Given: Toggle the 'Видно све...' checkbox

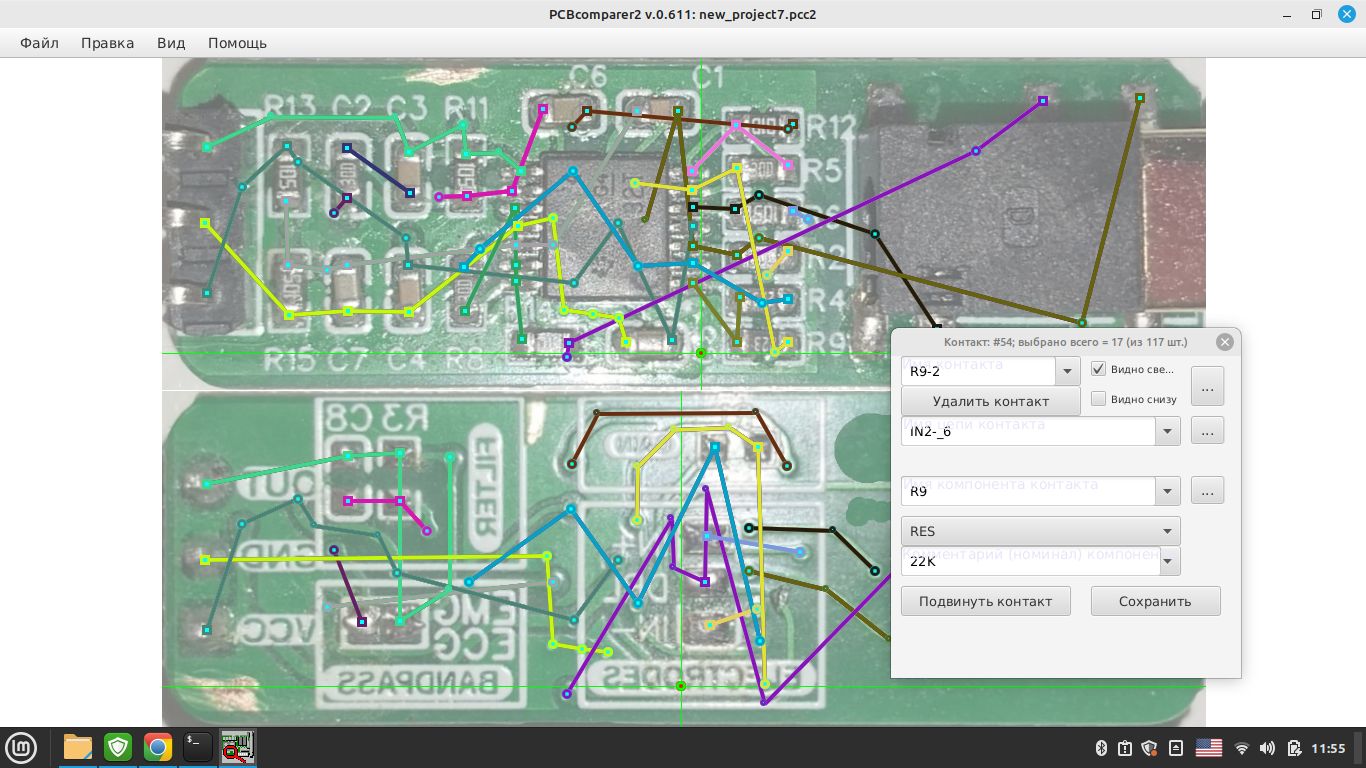Looking at the screenshot, I should [1098, 369].
